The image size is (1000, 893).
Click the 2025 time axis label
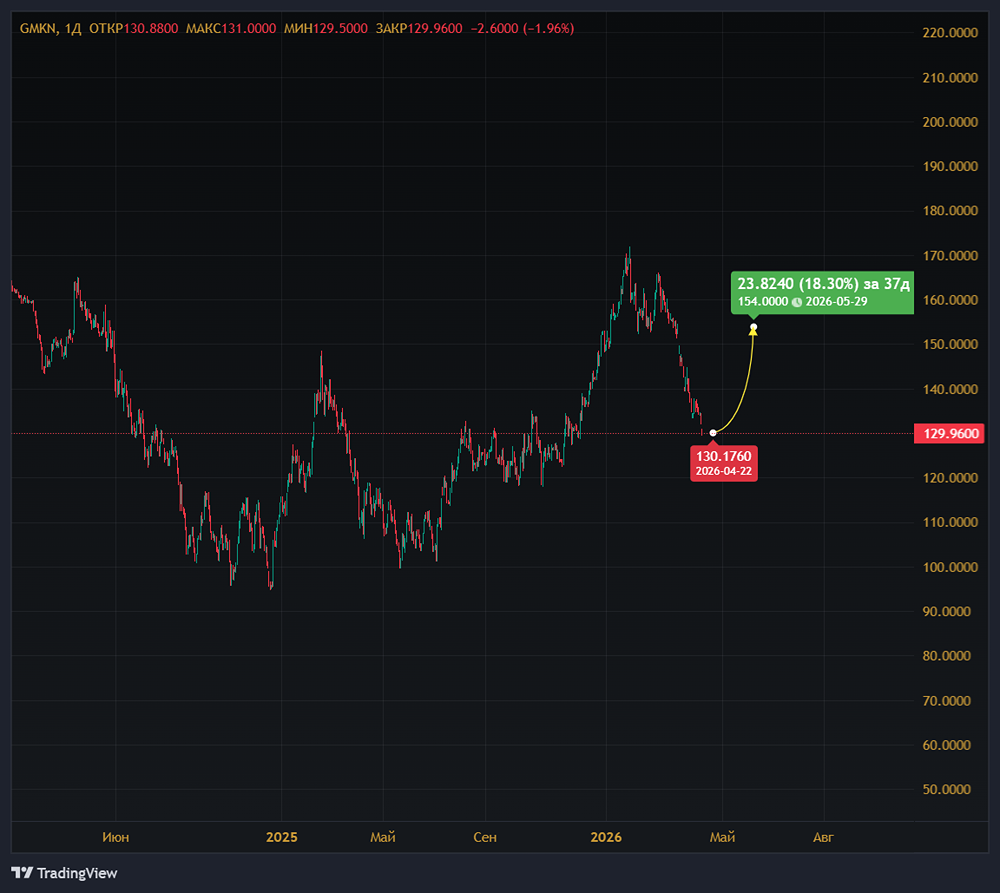point(281,838)
